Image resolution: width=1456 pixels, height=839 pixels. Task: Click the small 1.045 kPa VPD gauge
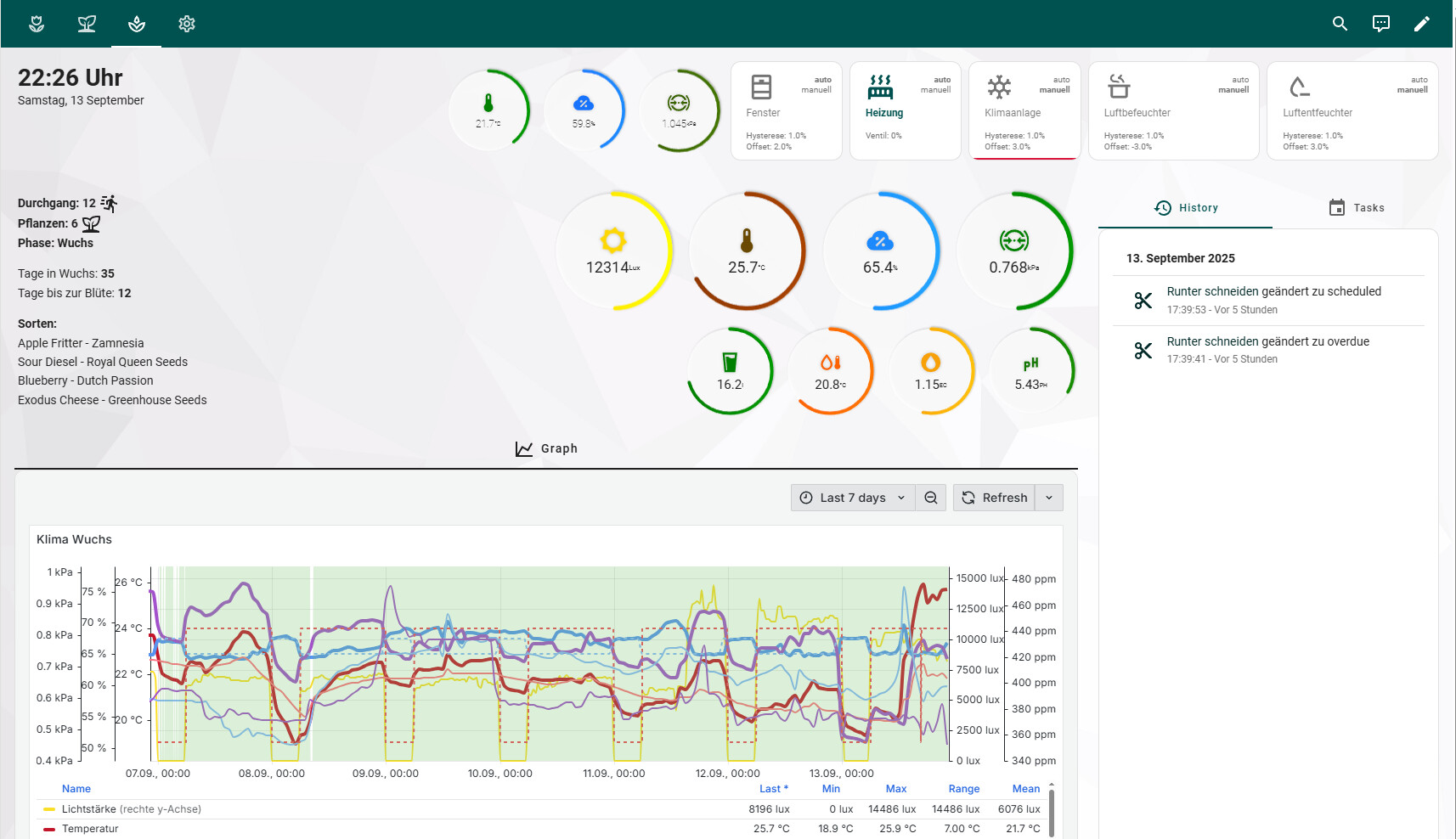(x=679, y=110)
